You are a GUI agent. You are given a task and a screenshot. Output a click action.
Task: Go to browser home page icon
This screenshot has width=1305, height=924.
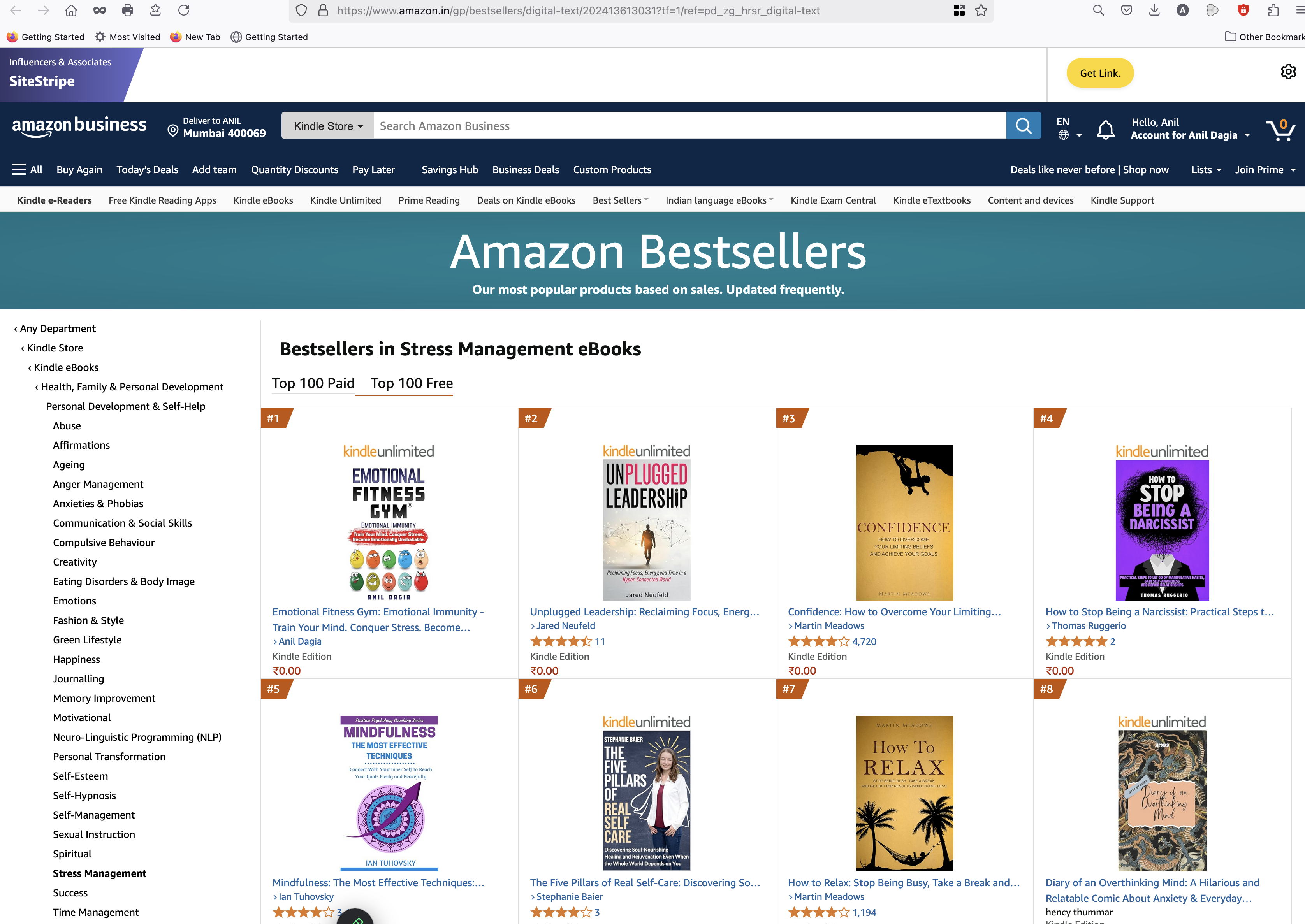coord(71,10)
